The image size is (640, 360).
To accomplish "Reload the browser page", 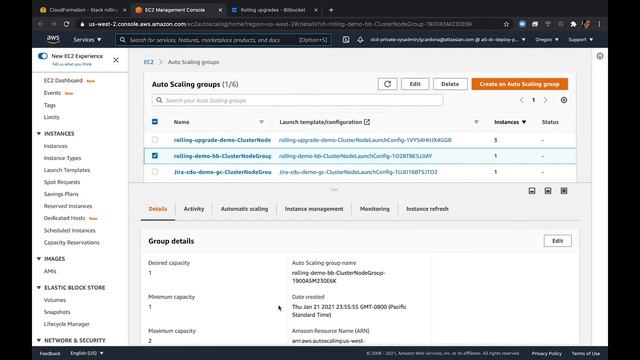I will (x=67, y=24).
